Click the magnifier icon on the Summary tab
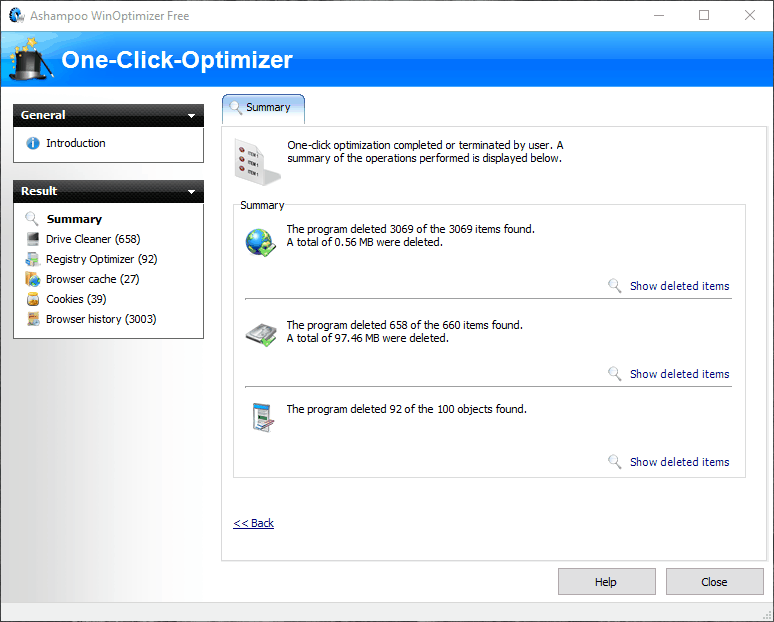The width and height of the screenshot is (774, 622). 235,108
